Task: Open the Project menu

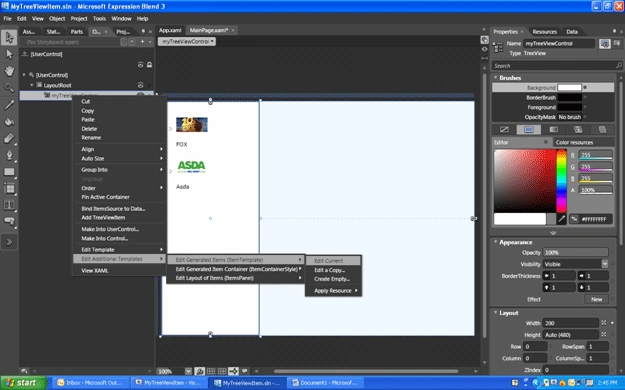Action: pyautogui.click(x=79, y=18)
